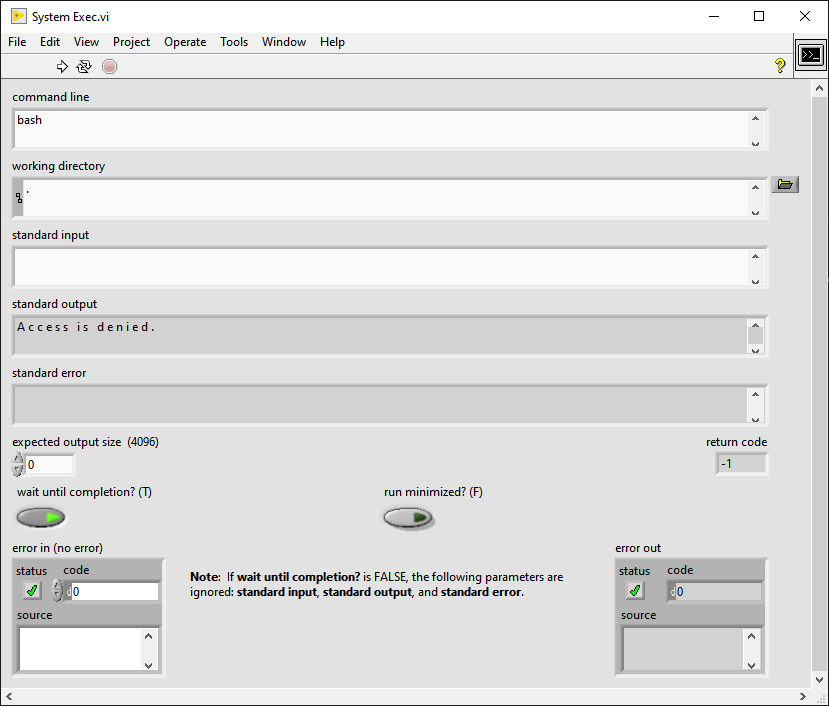The width and height of the screenshot is (829, 706).
Task: Click the standard input scroll down arrow
Action: 756,281
